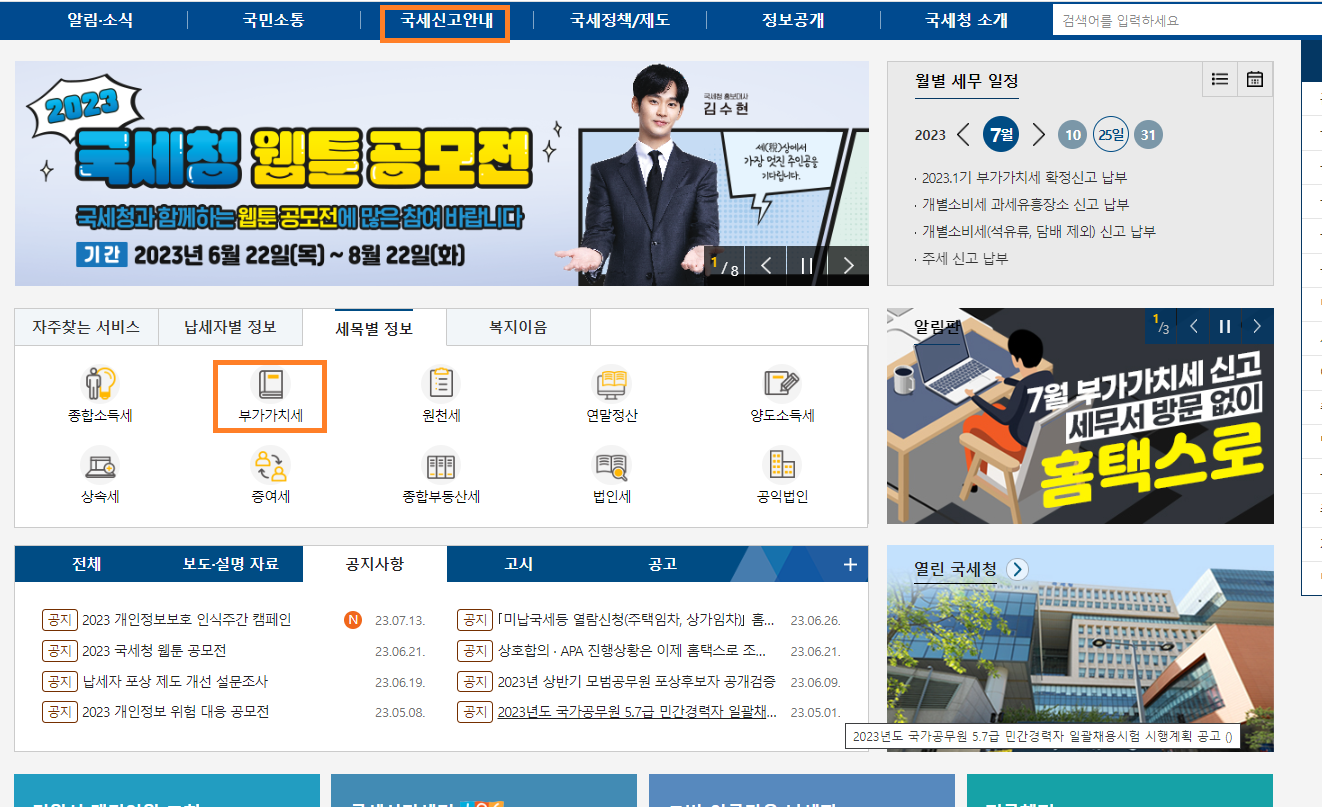The height and width of the screenshot is (807, 1322).
Task: Select the 양도소득세 icon
Action: 782,383
